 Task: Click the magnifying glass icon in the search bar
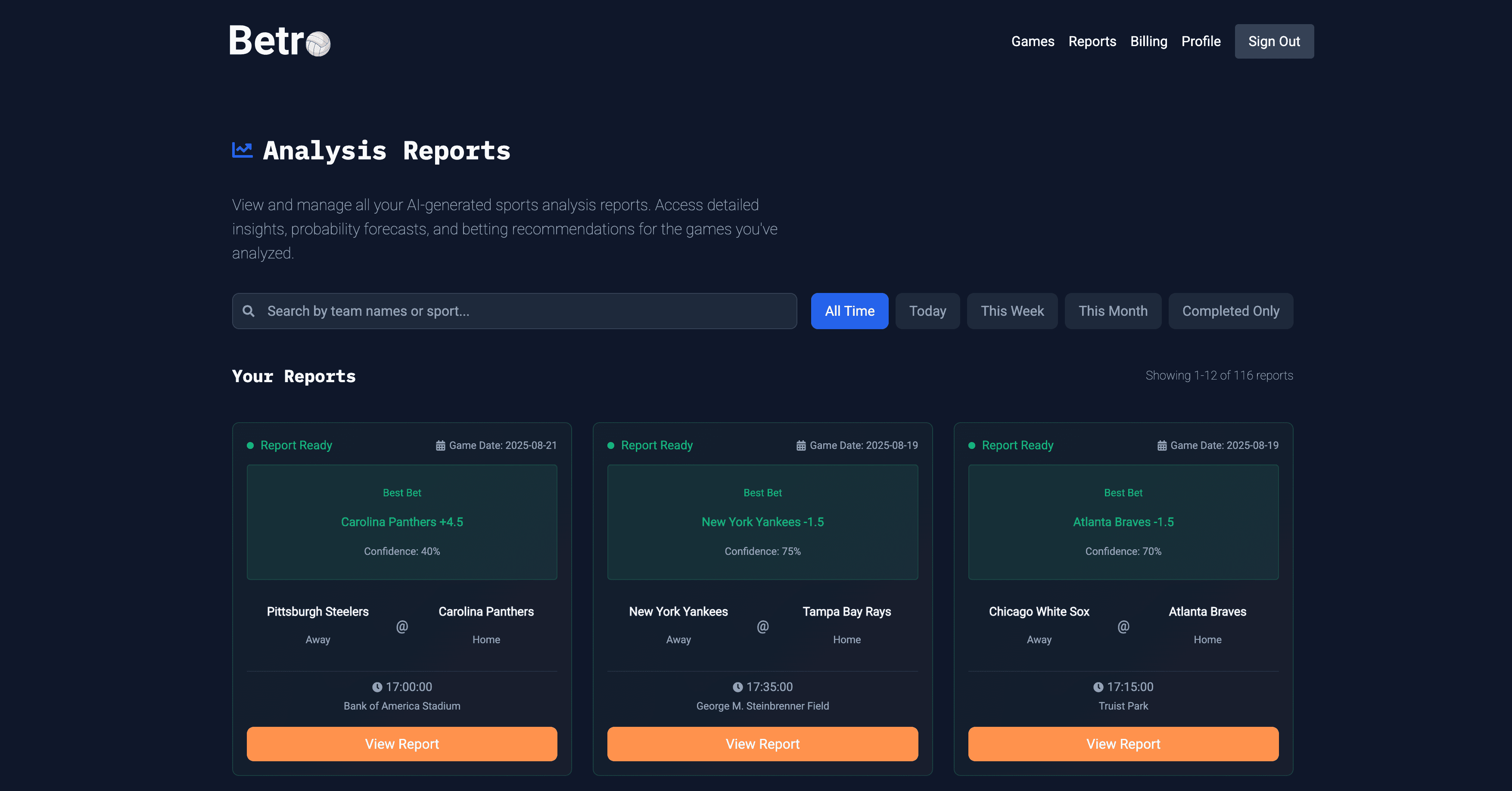click(x=248, y=311)
